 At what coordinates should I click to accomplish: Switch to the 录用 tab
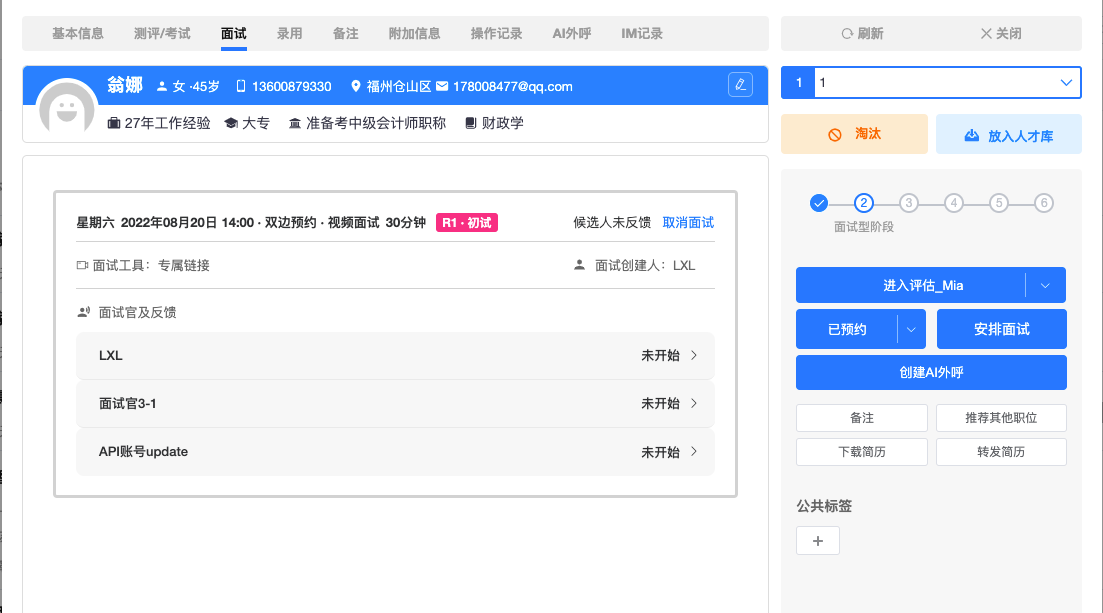[x=289, y=34]
